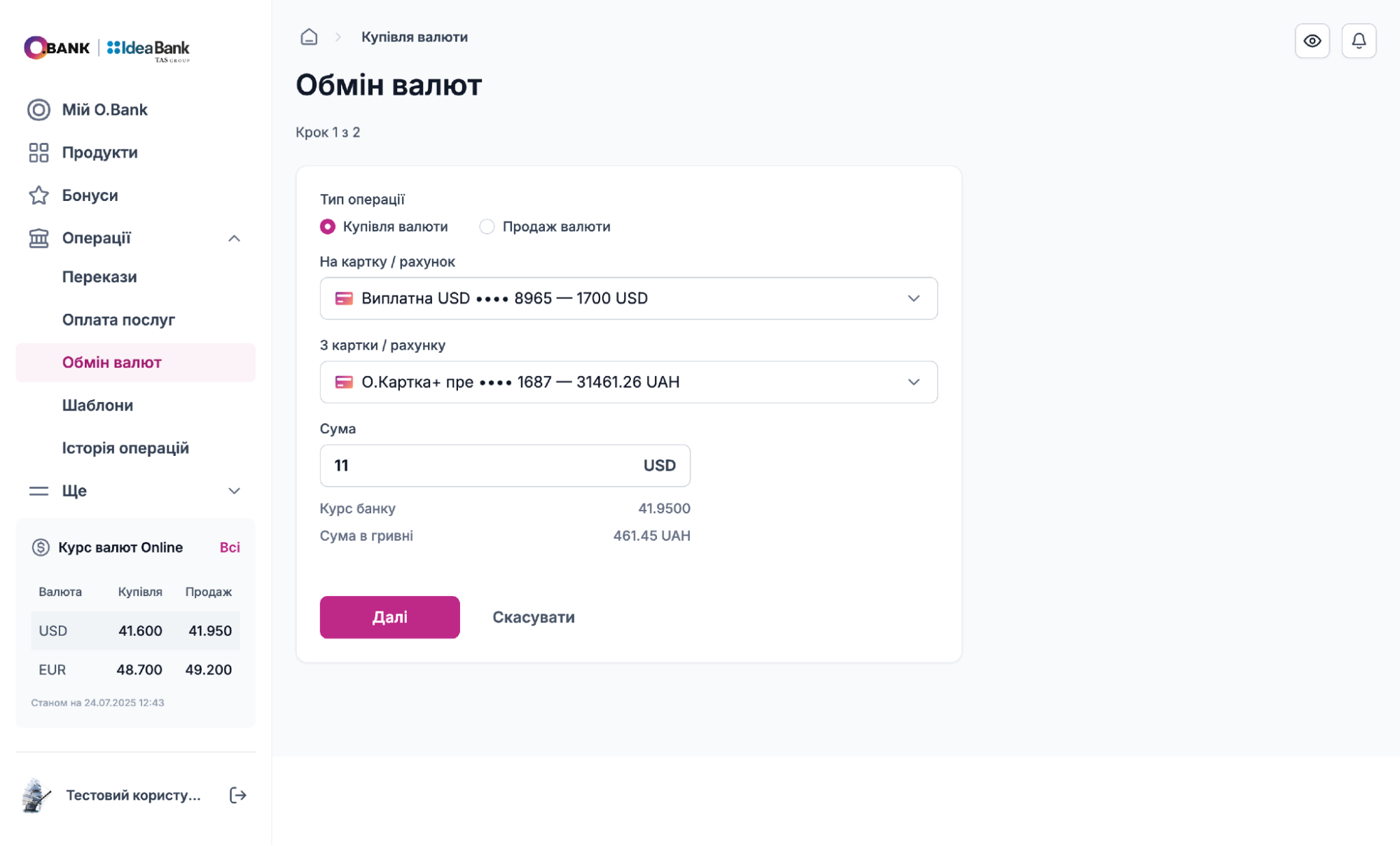
Task: Open the На картку / рахунок dropdown
Action: 628,298
